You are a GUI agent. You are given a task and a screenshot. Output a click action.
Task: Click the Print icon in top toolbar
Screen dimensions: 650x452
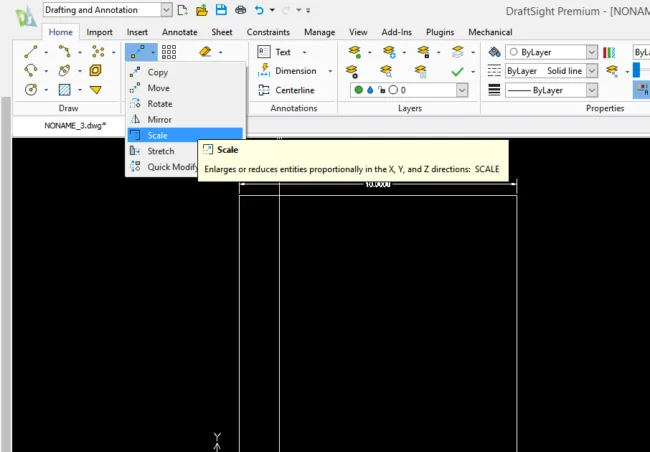[239, 10]
